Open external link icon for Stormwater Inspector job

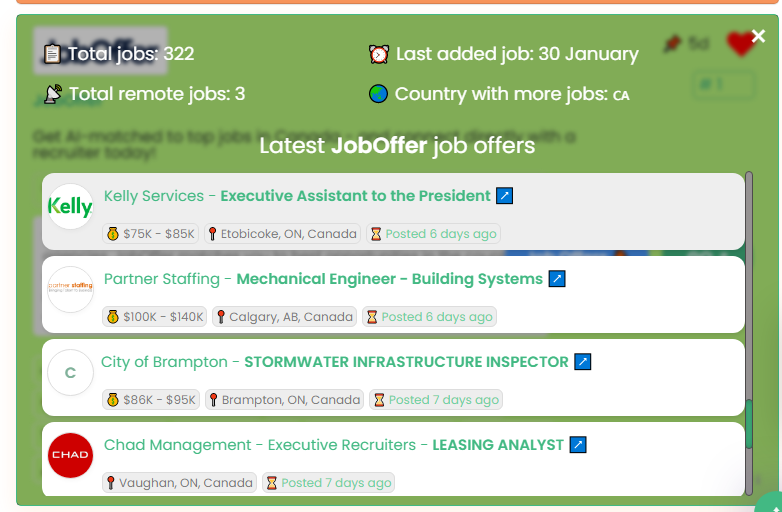tap(583, 361)
